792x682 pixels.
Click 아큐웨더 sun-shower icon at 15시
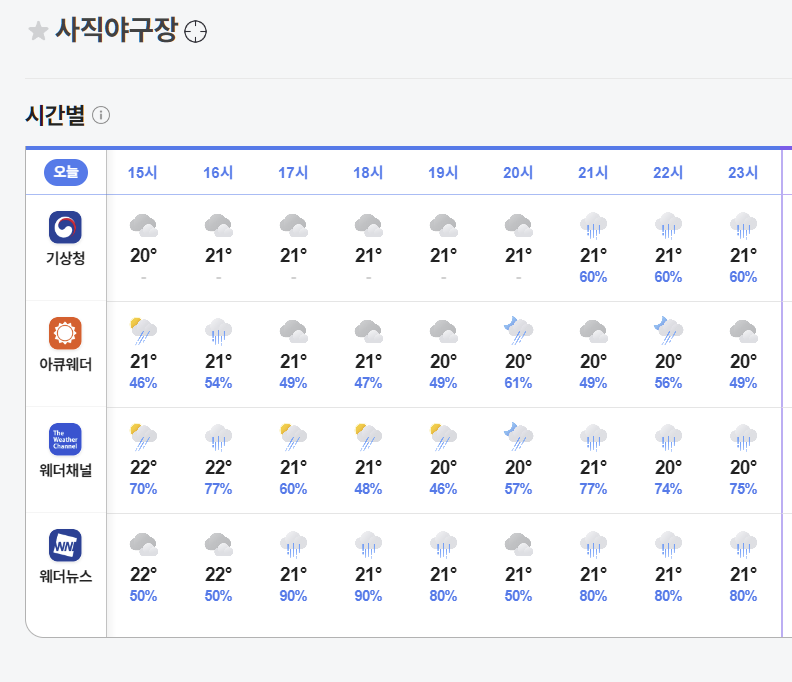143,331
